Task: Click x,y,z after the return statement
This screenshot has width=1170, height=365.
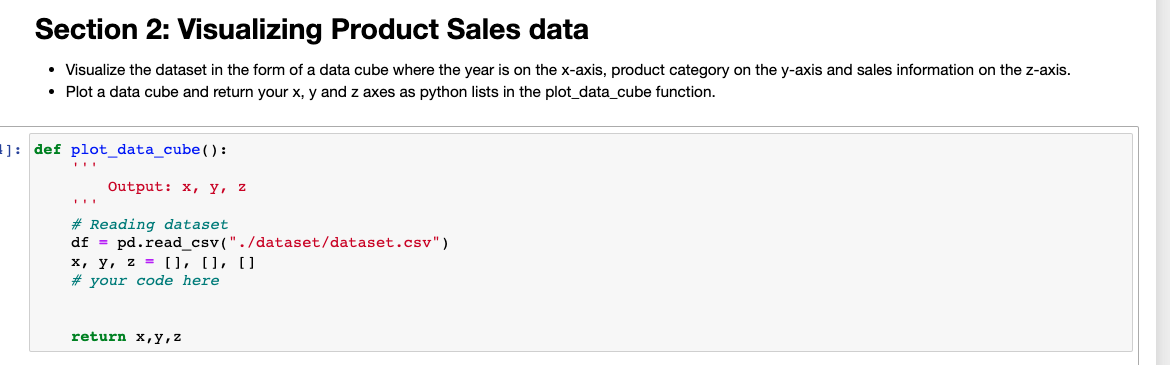Action: pyautogui.click(x=159, y=337)
